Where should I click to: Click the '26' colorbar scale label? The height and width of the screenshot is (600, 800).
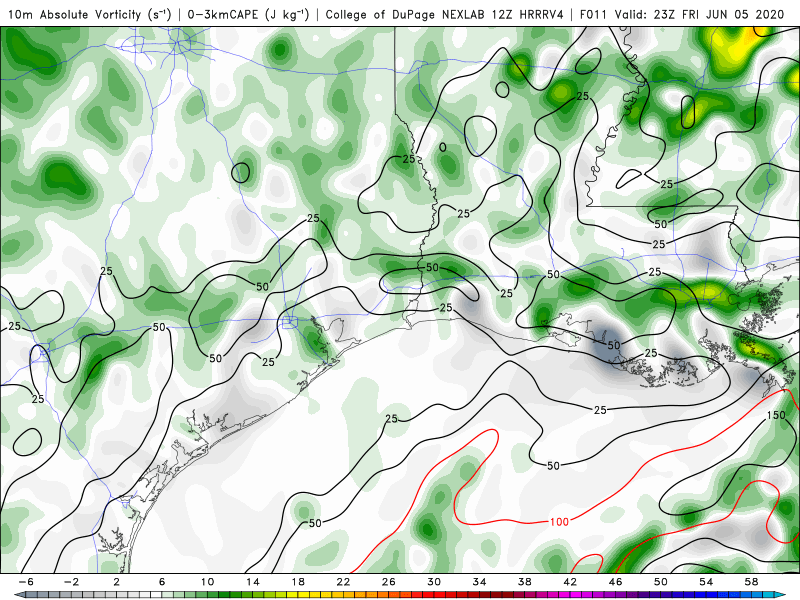(389, 582)
